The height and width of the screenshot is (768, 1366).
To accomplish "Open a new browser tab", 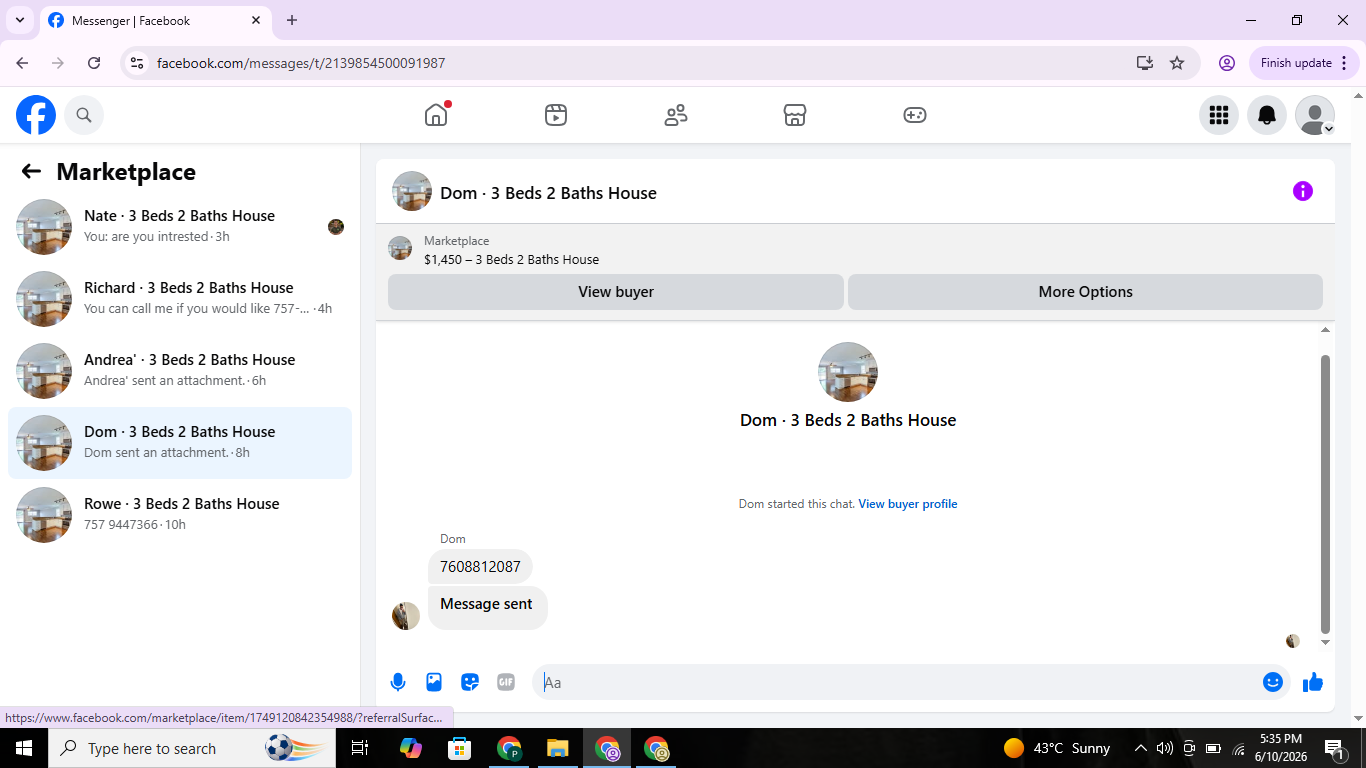I will click(x=292, y=20).
